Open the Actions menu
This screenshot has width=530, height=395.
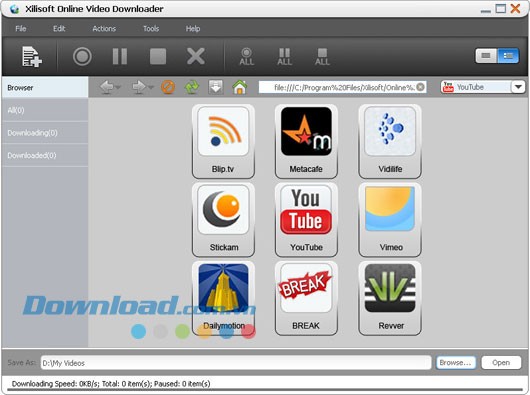(x=104, y=29)
